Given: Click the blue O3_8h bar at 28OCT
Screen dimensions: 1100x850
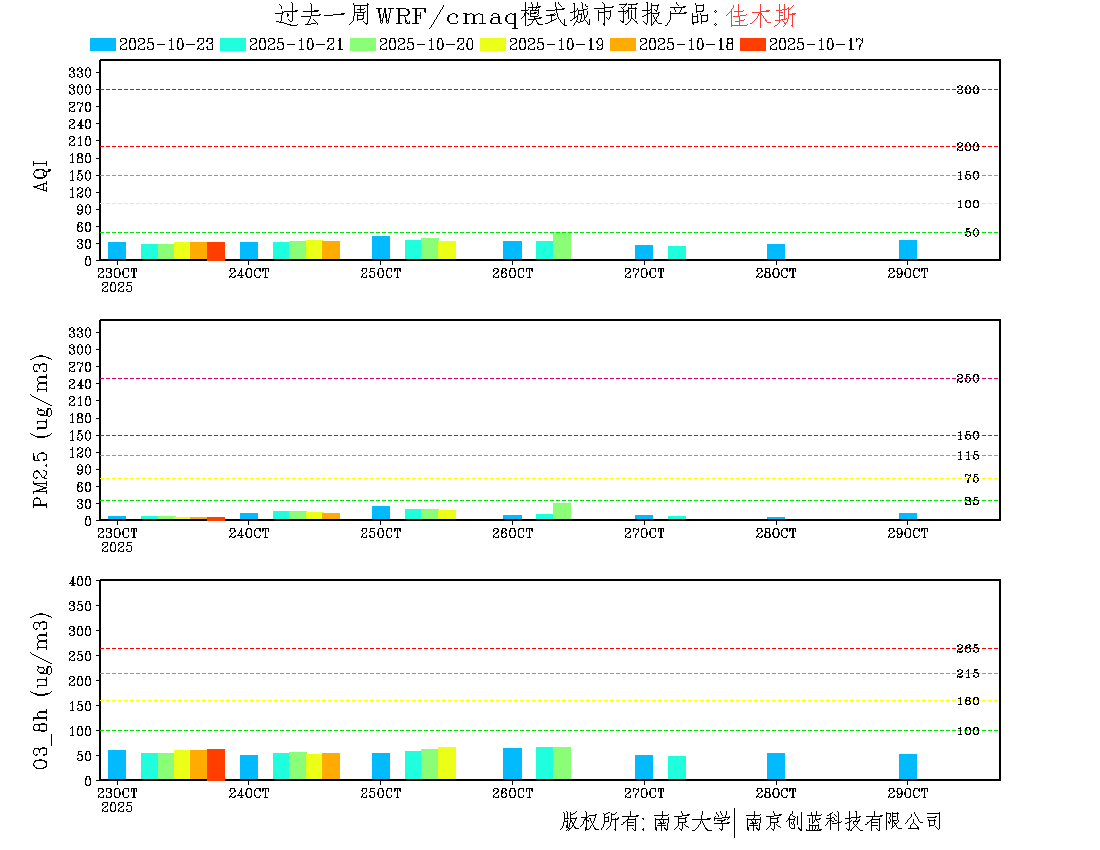Looking at the screenshot, I should coord(776,766).
